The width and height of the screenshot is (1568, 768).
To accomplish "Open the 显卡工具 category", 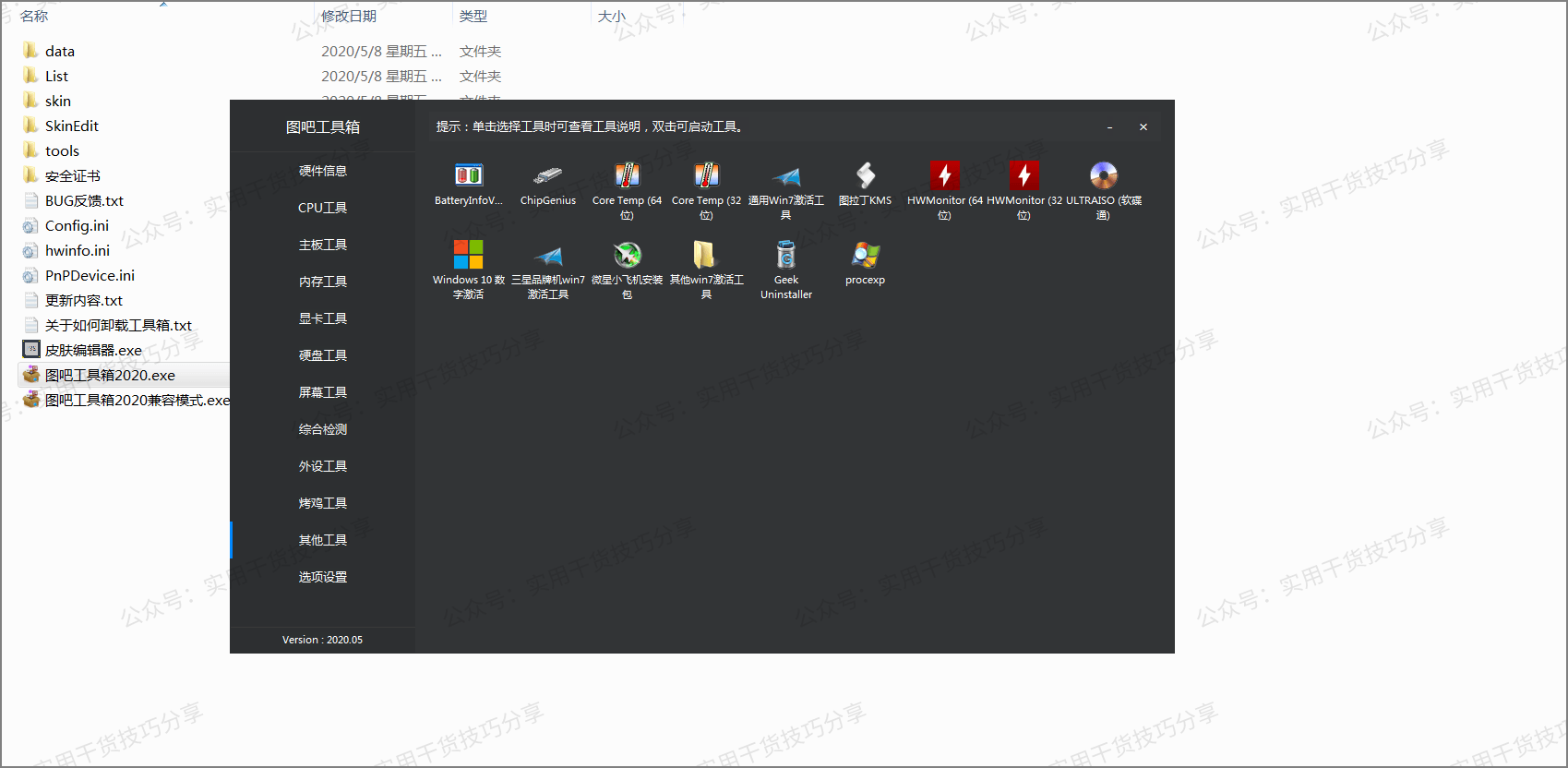I will click(323, 318).
